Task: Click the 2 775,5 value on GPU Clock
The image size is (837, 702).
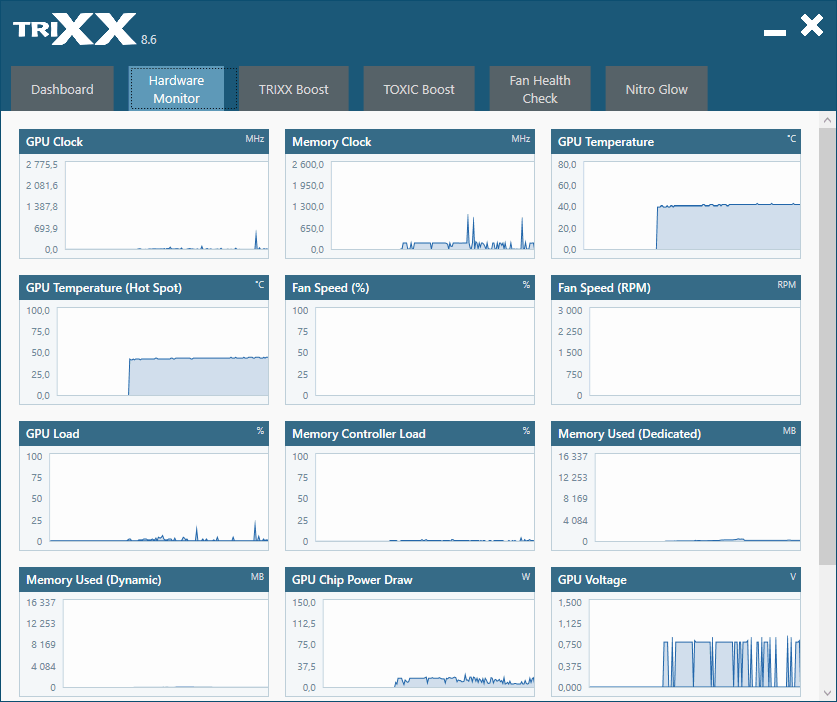Action: point(42,164)
